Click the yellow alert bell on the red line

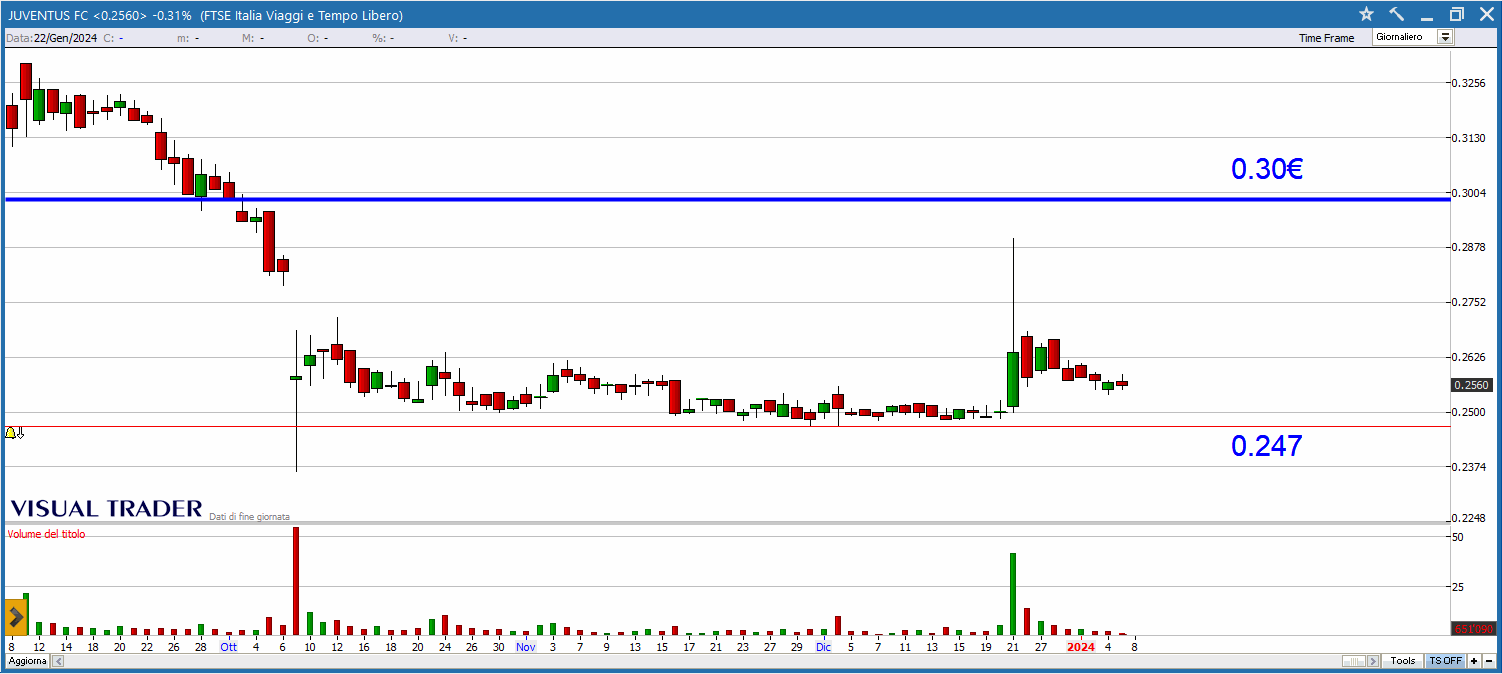(x=11, y=432)
